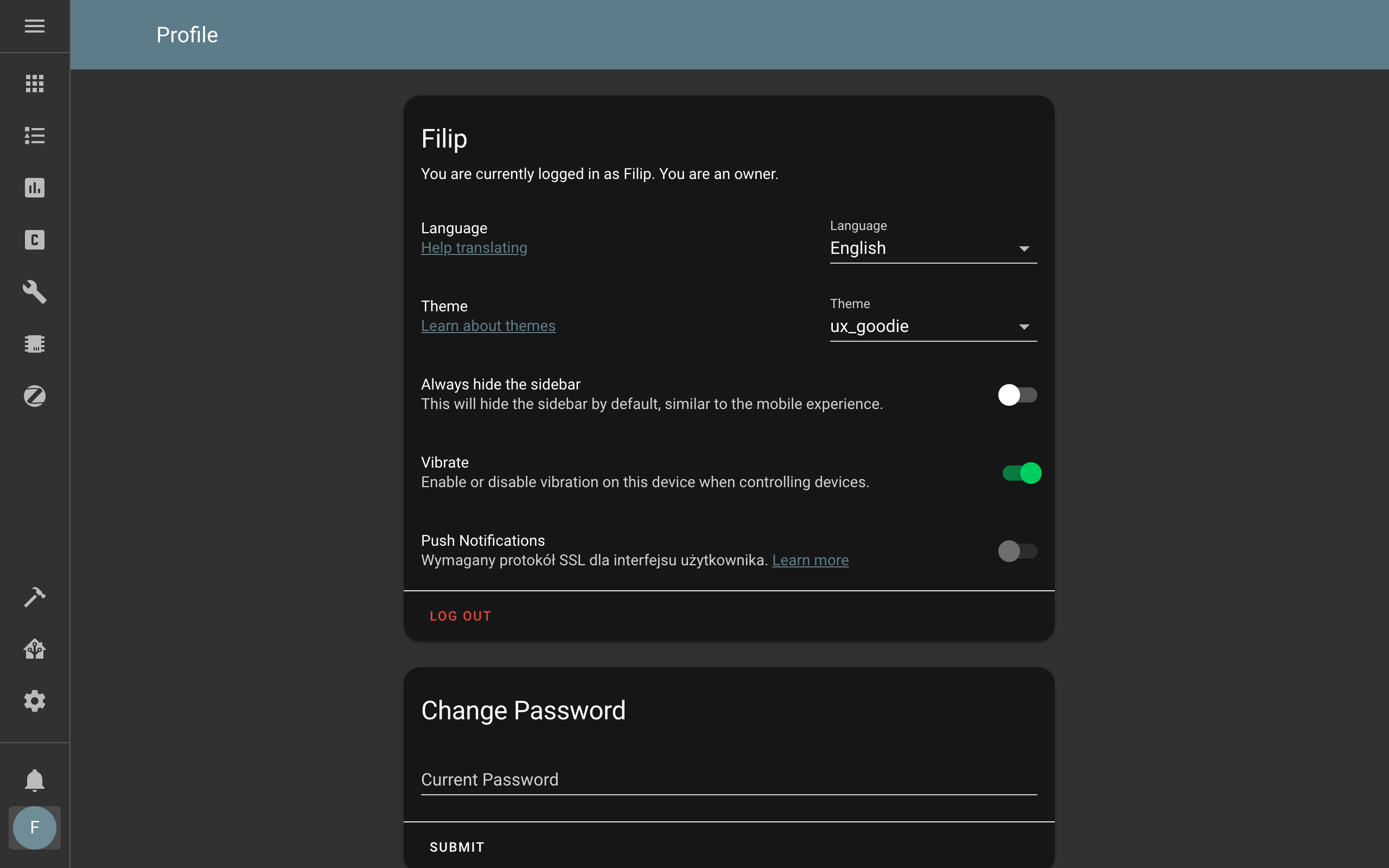
Task: Toggle the hamburger sidebar menu
Action: (34, 26)
